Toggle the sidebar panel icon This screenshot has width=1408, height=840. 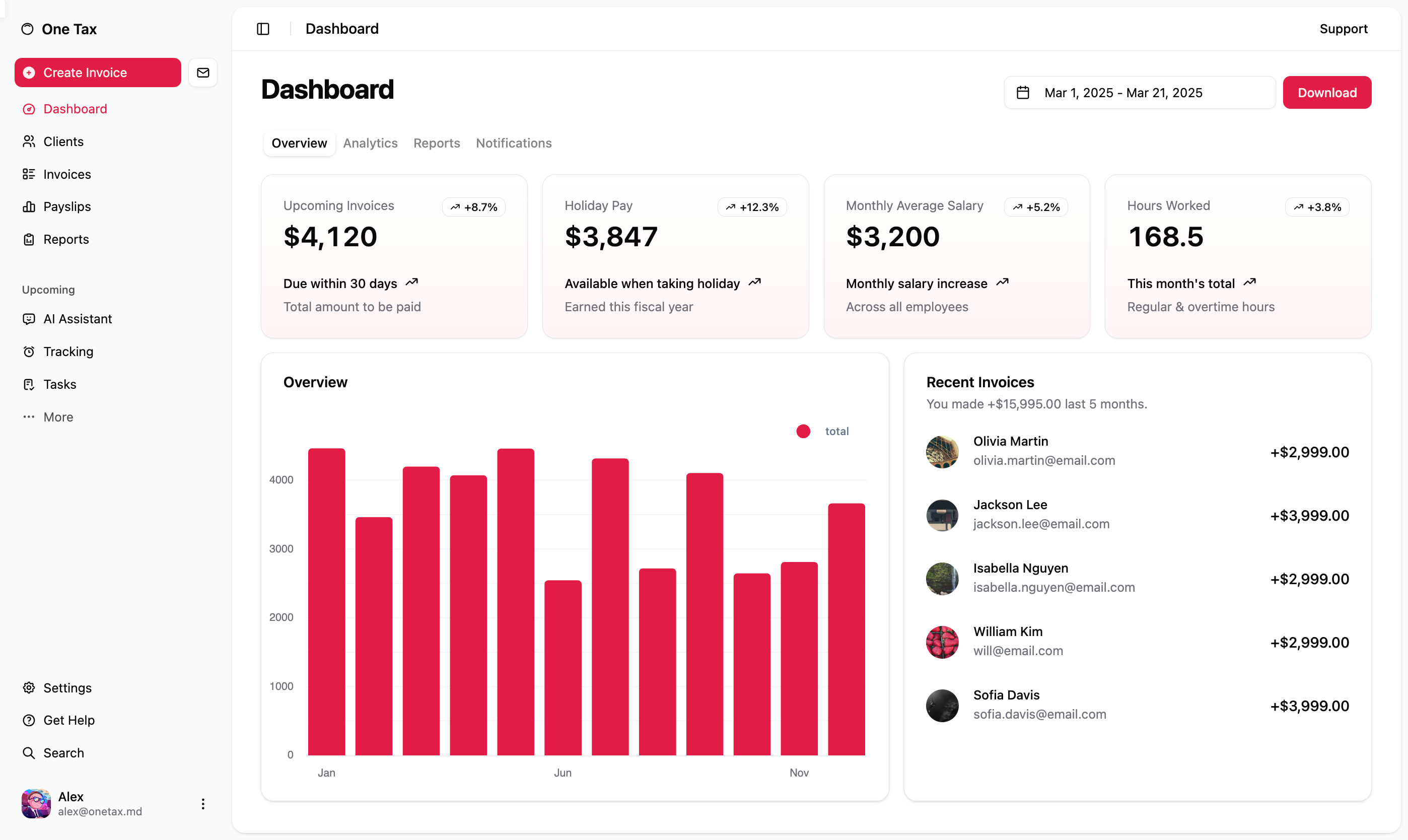[263, 29]
